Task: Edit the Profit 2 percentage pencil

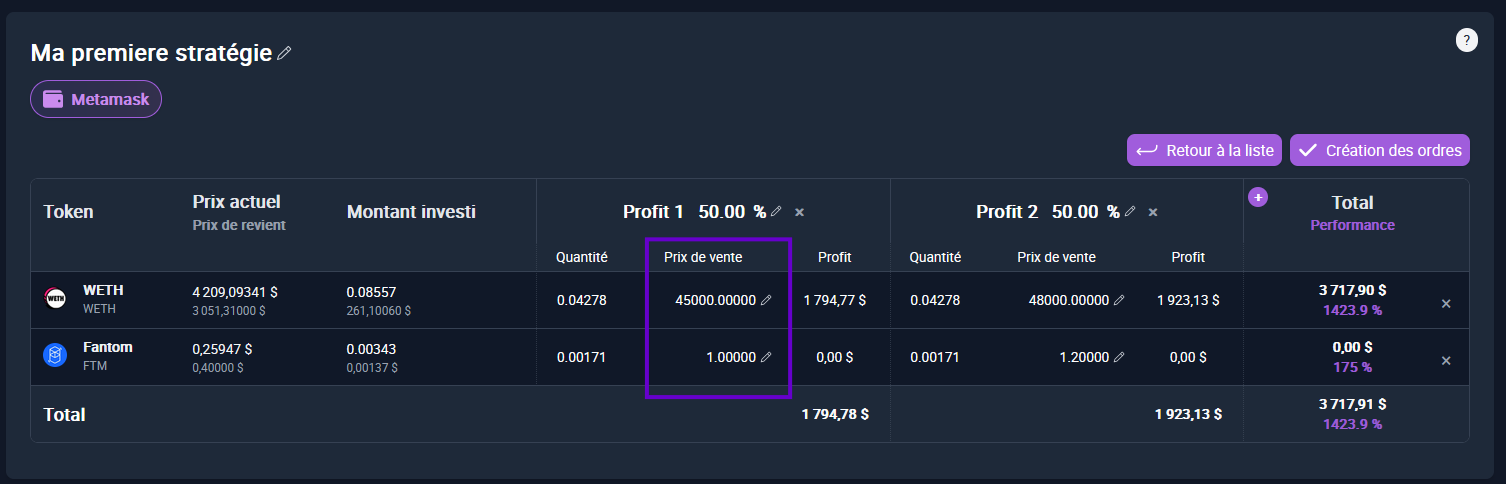Action: click(x=1130, y=212)
